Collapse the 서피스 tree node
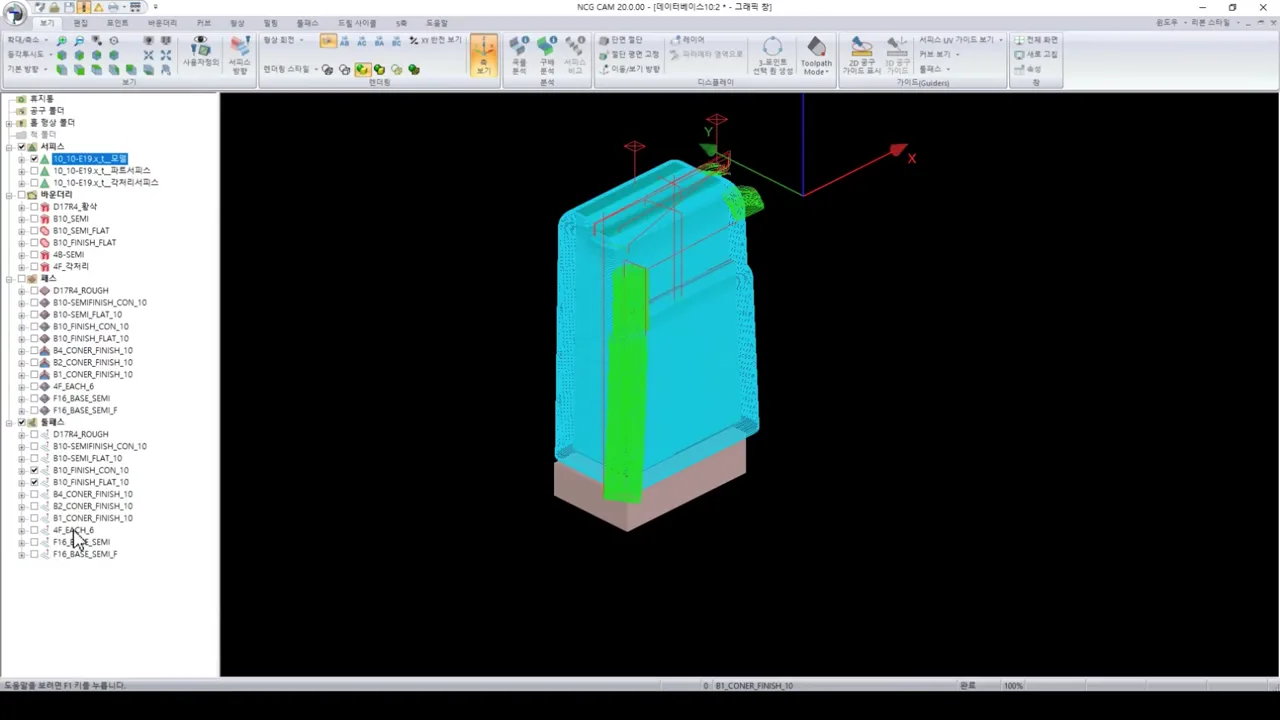The width and height of the screenshot is (1280, 720). 9,147
